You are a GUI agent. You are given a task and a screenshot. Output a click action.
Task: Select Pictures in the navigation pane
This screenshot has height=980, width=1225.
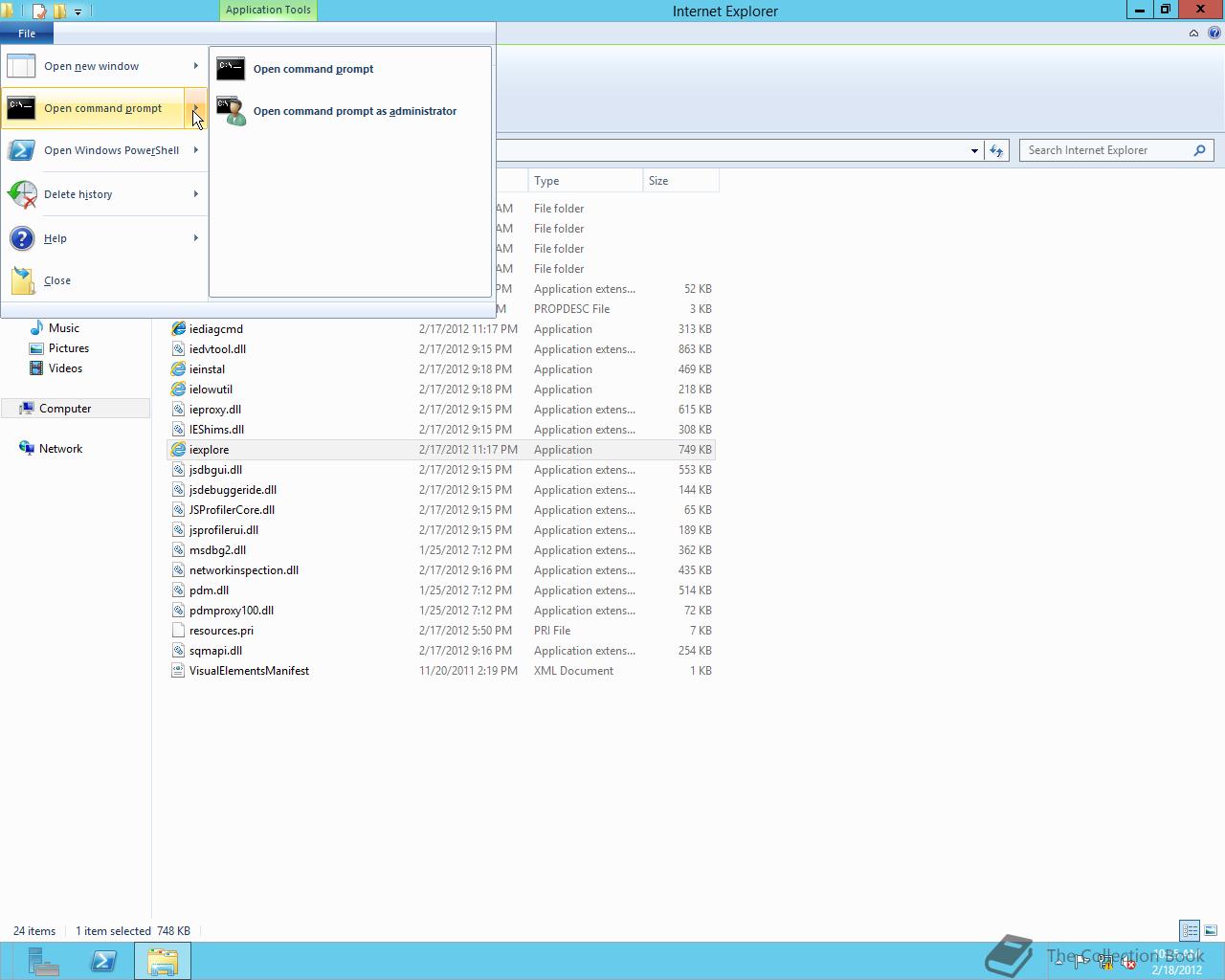[69, 348]
